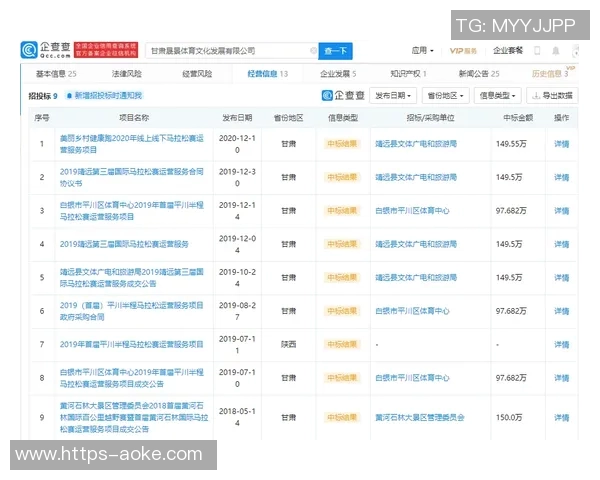Open project 2019靖远第三届国际马拉松赛运营服务合同协议书

[x=132, y=177]
